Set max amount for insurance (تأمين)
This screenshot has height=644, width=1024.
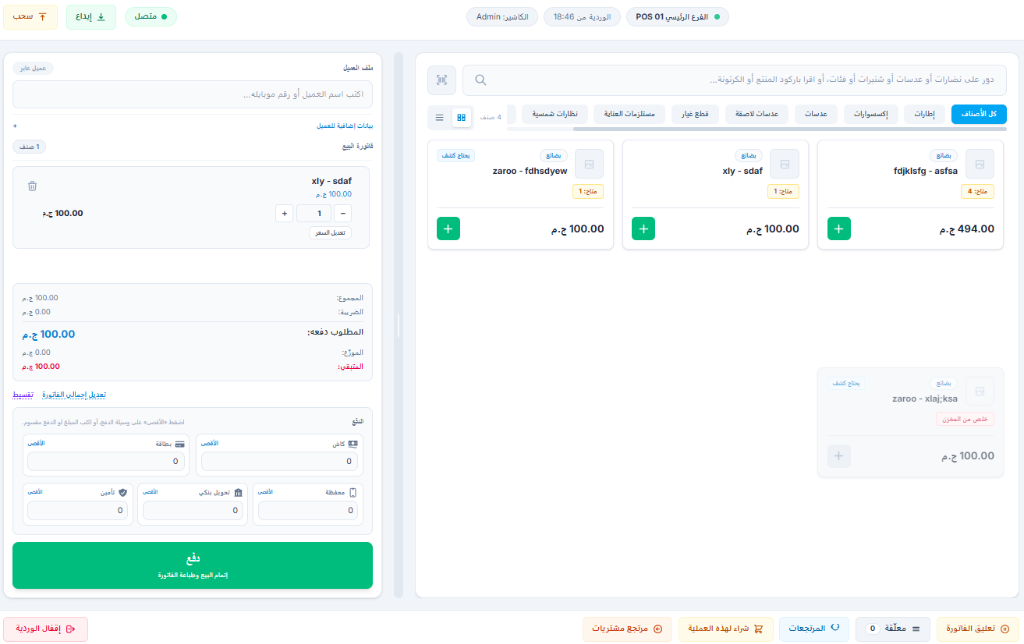point(35,492)
